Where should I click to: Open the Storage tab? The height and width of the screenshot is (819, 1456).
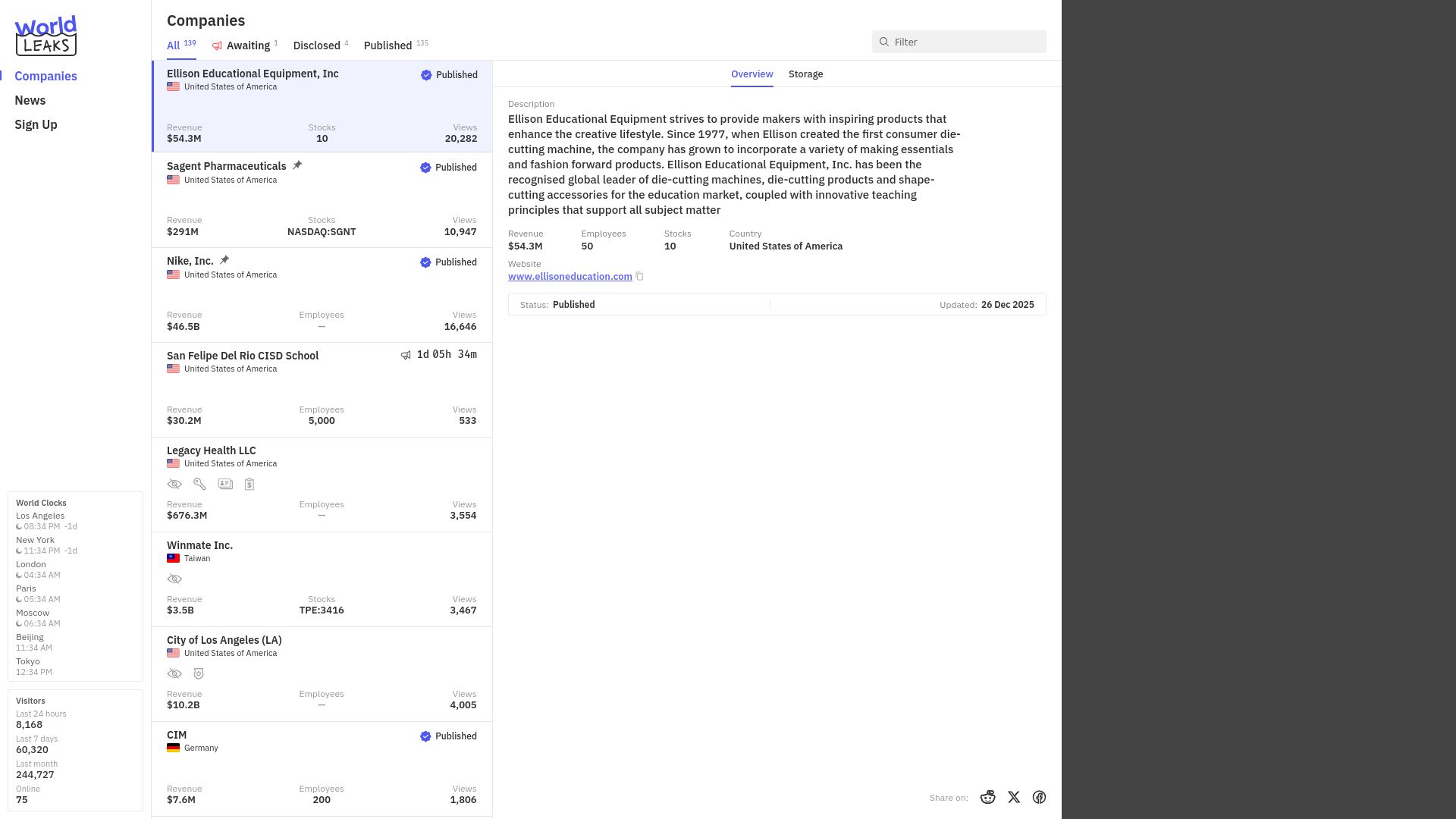[805, 74]
